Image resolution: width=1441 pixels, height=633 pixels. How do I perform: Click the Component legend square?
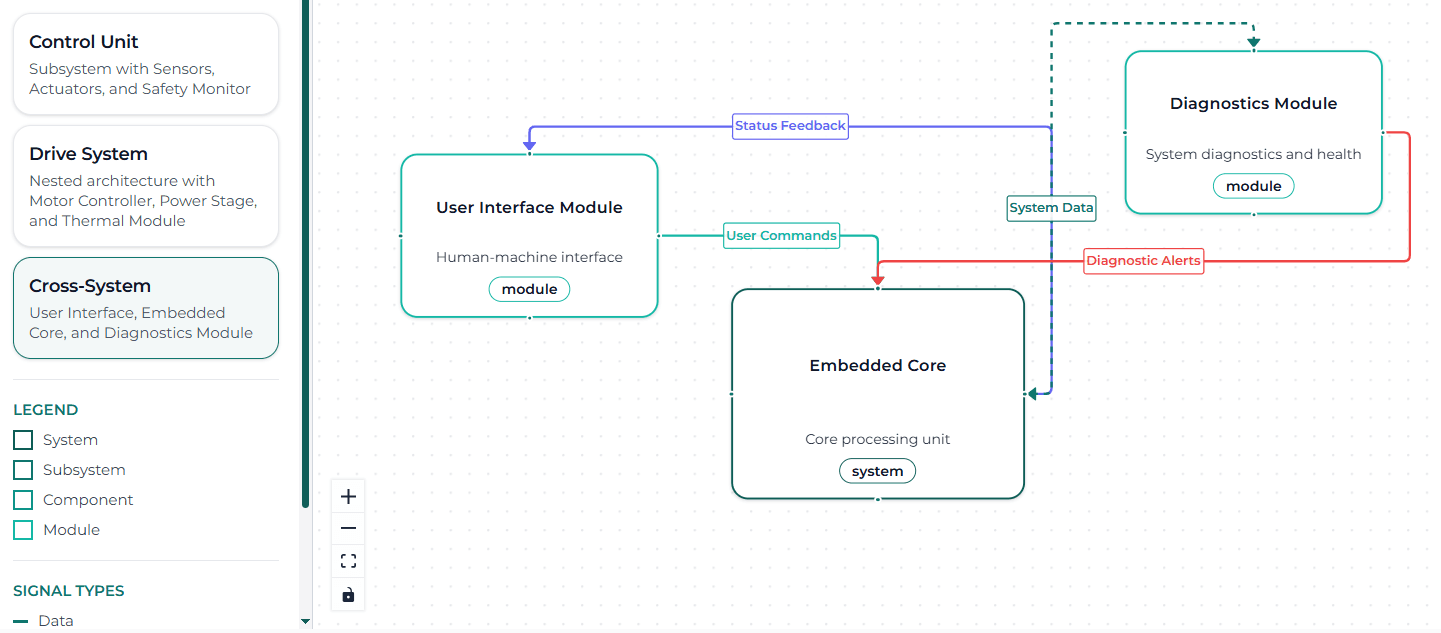[23, 500]
